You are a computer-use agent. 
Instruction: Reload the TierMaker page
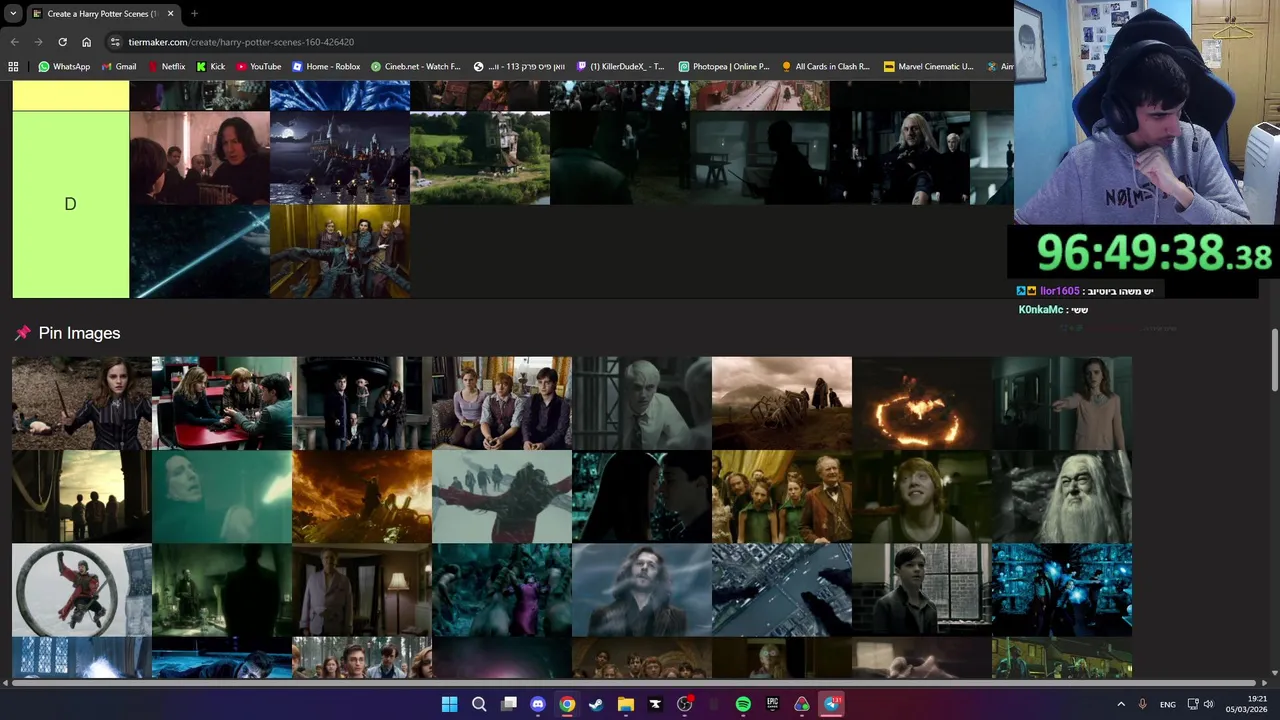[x=62, y=42]
